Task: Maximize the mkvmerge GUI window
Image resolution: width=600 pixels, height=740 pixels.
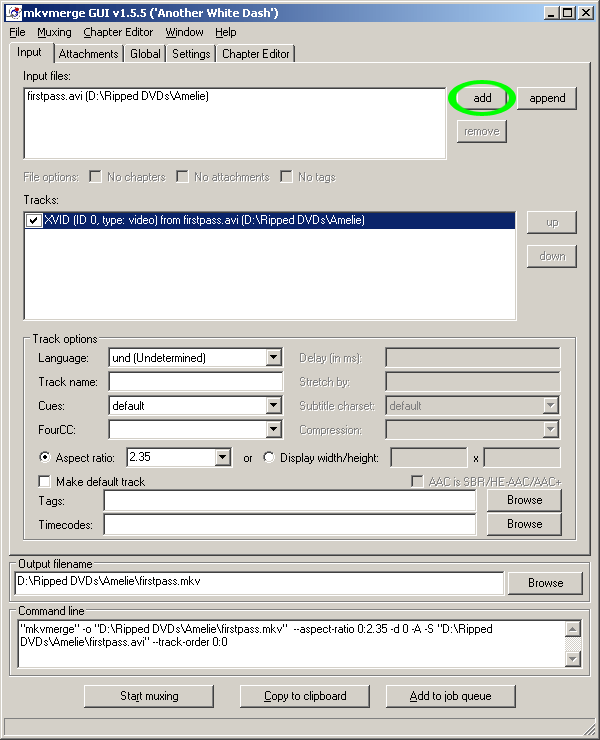Action: coord(567,13)
